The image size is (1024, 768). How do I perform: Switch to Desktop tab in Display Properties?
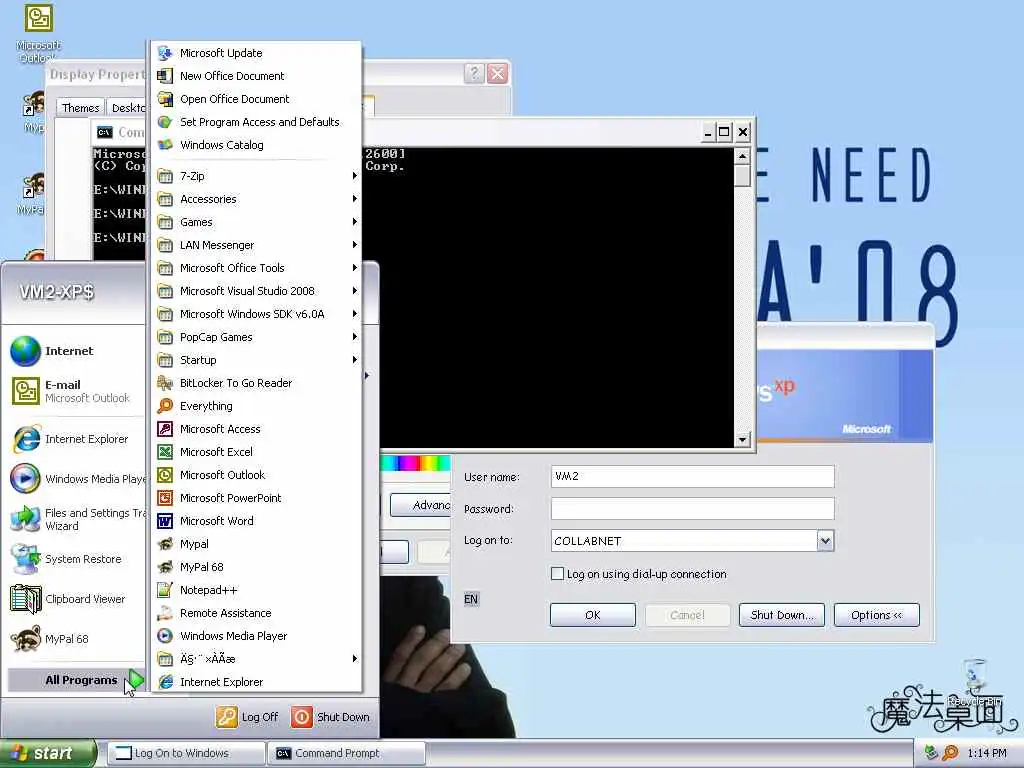(x=128, y=108)
